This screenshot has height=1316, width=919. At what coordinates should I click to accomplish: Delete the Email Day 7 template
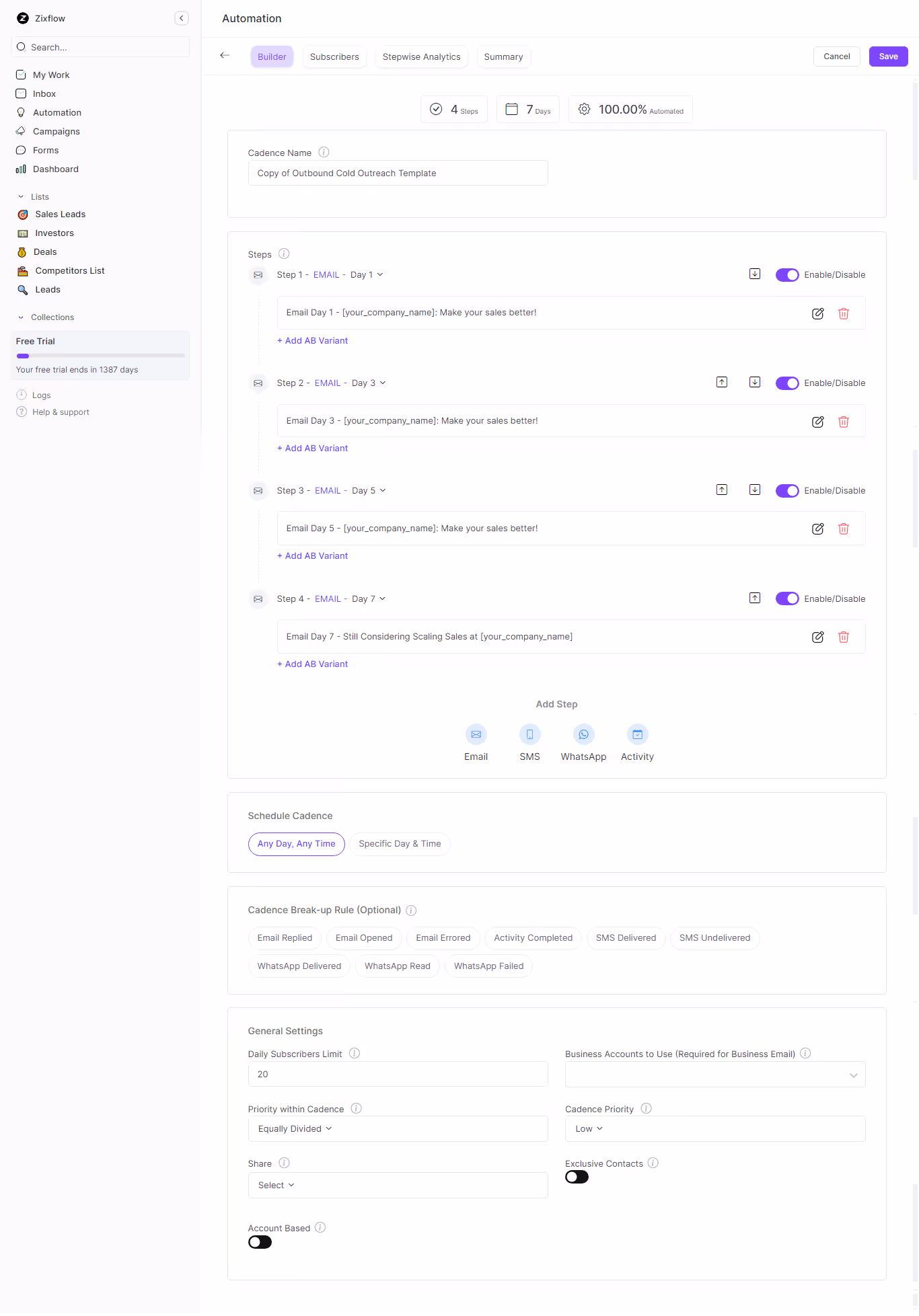[843, 637]
